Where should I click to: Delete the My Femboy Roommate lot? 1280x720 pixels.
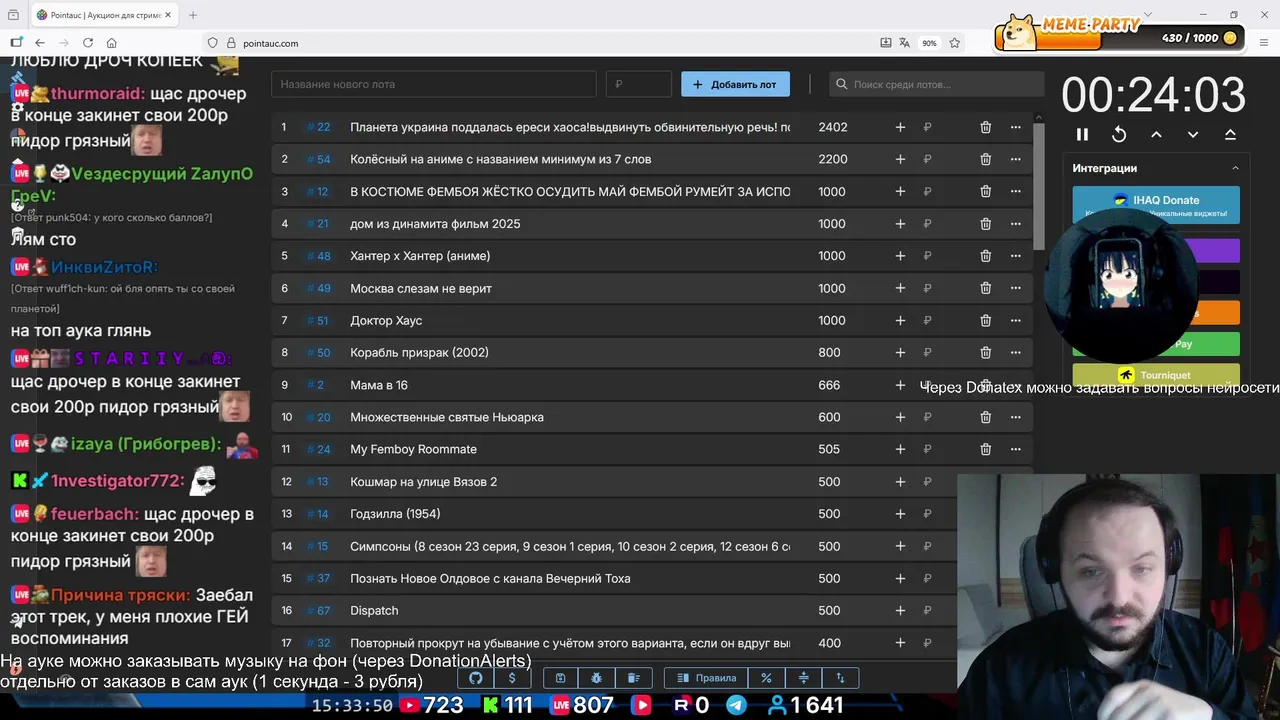click(985, 449)
